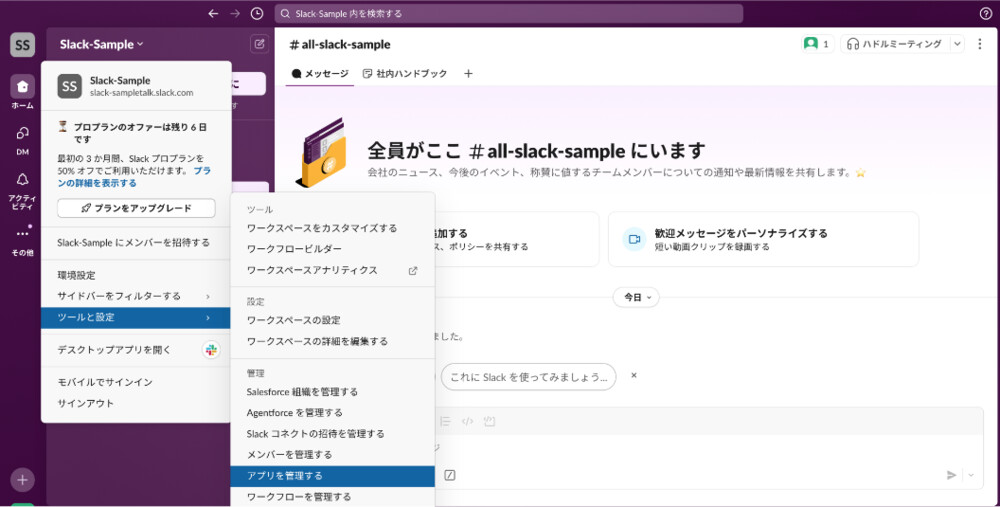
Task: Open channel options three-dot menu
Action: pyautogui.click(x=980, y=44)
